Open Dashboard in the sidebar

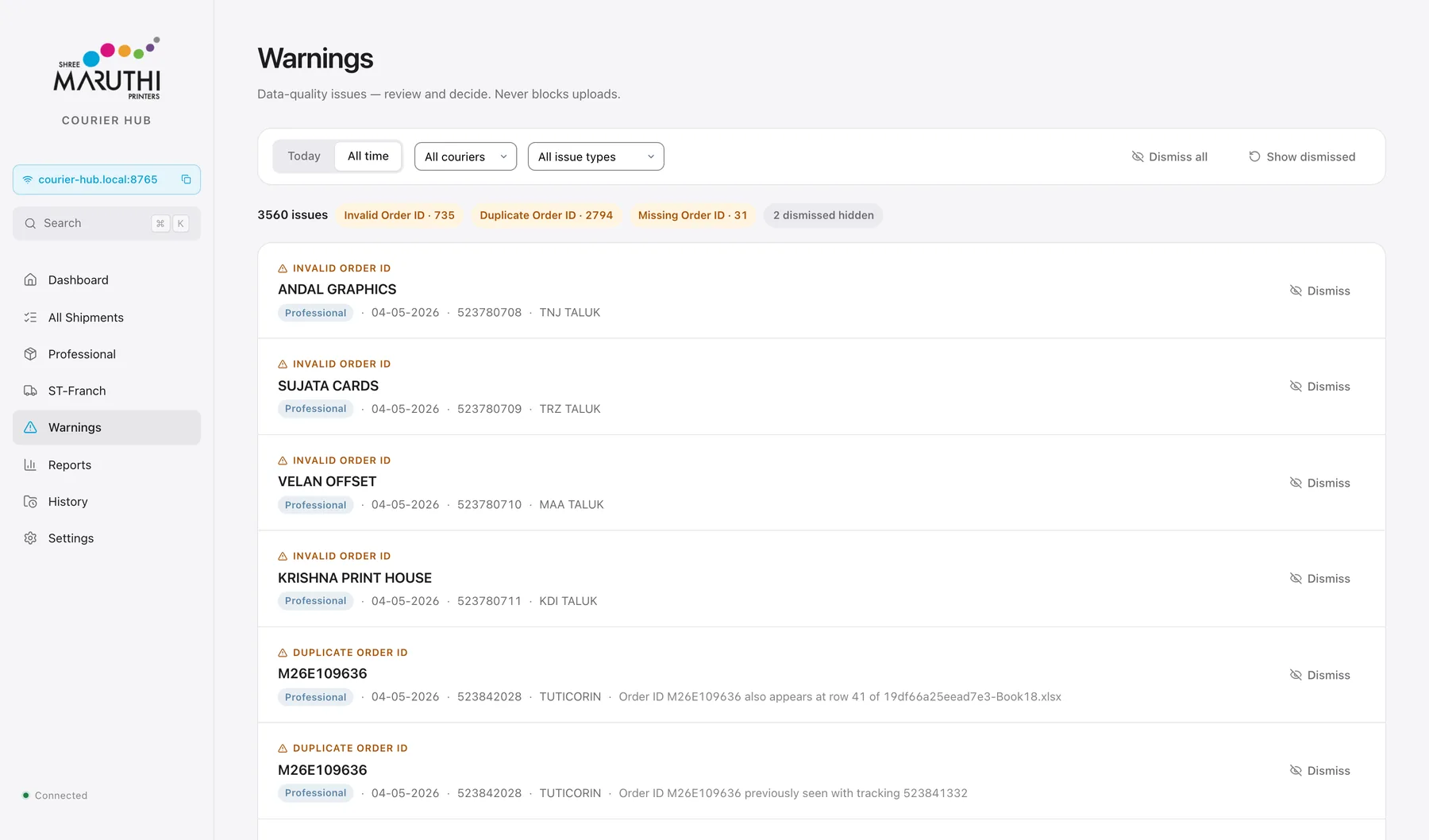(106, 279)
